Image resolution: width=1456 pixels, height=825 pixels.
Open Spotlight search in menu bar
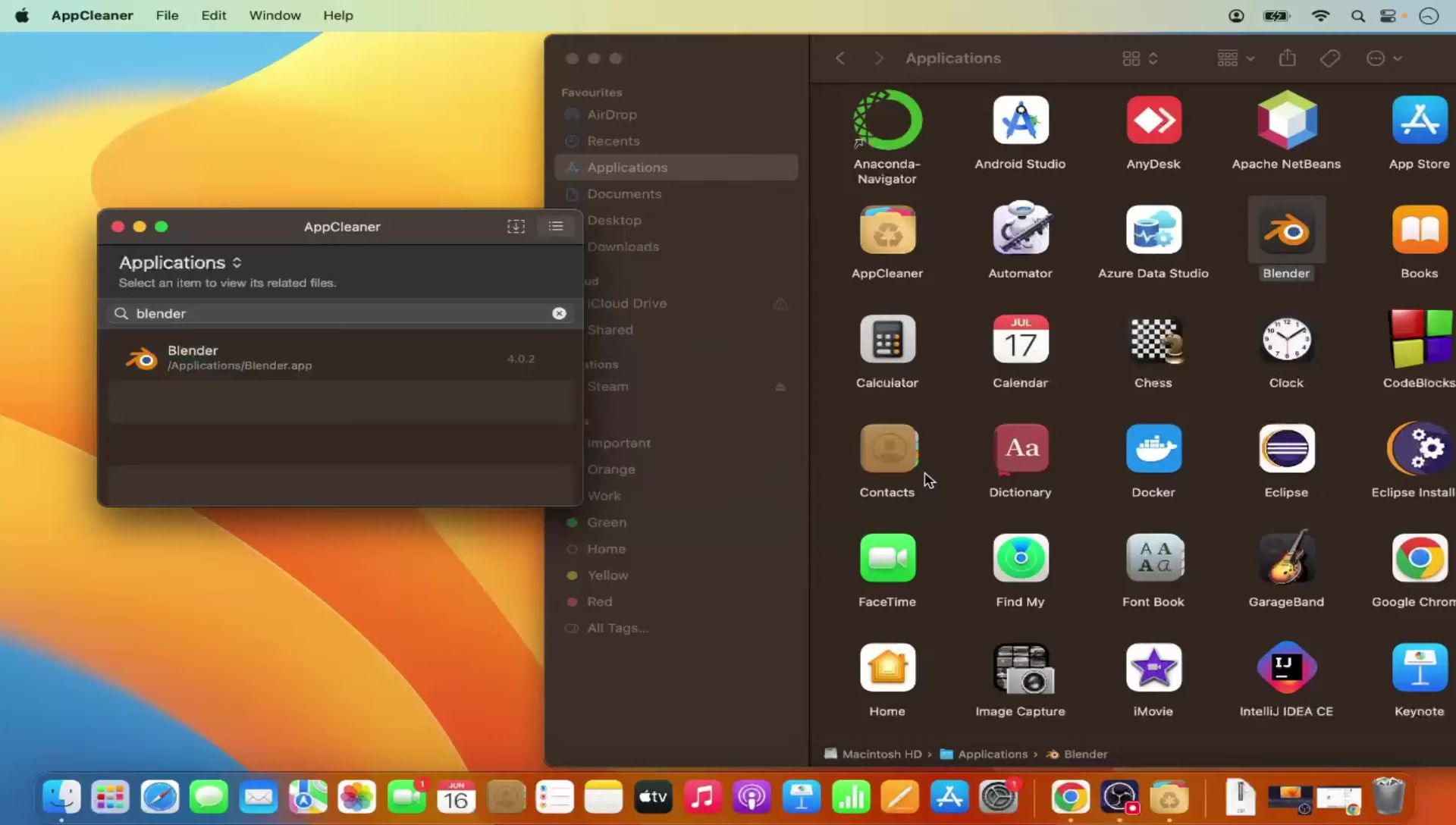tap(1357, 16)
